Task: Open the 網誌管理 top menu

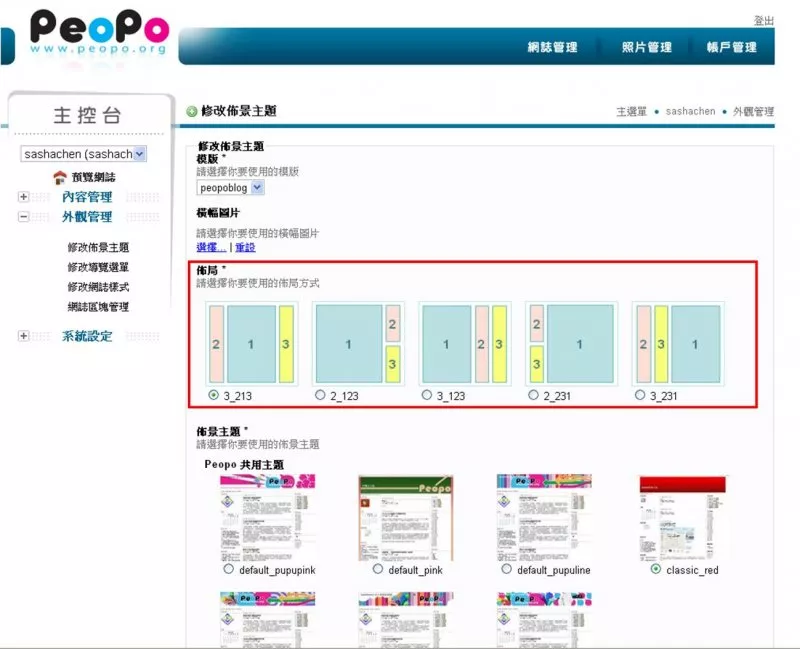Action: click(553, 47)
